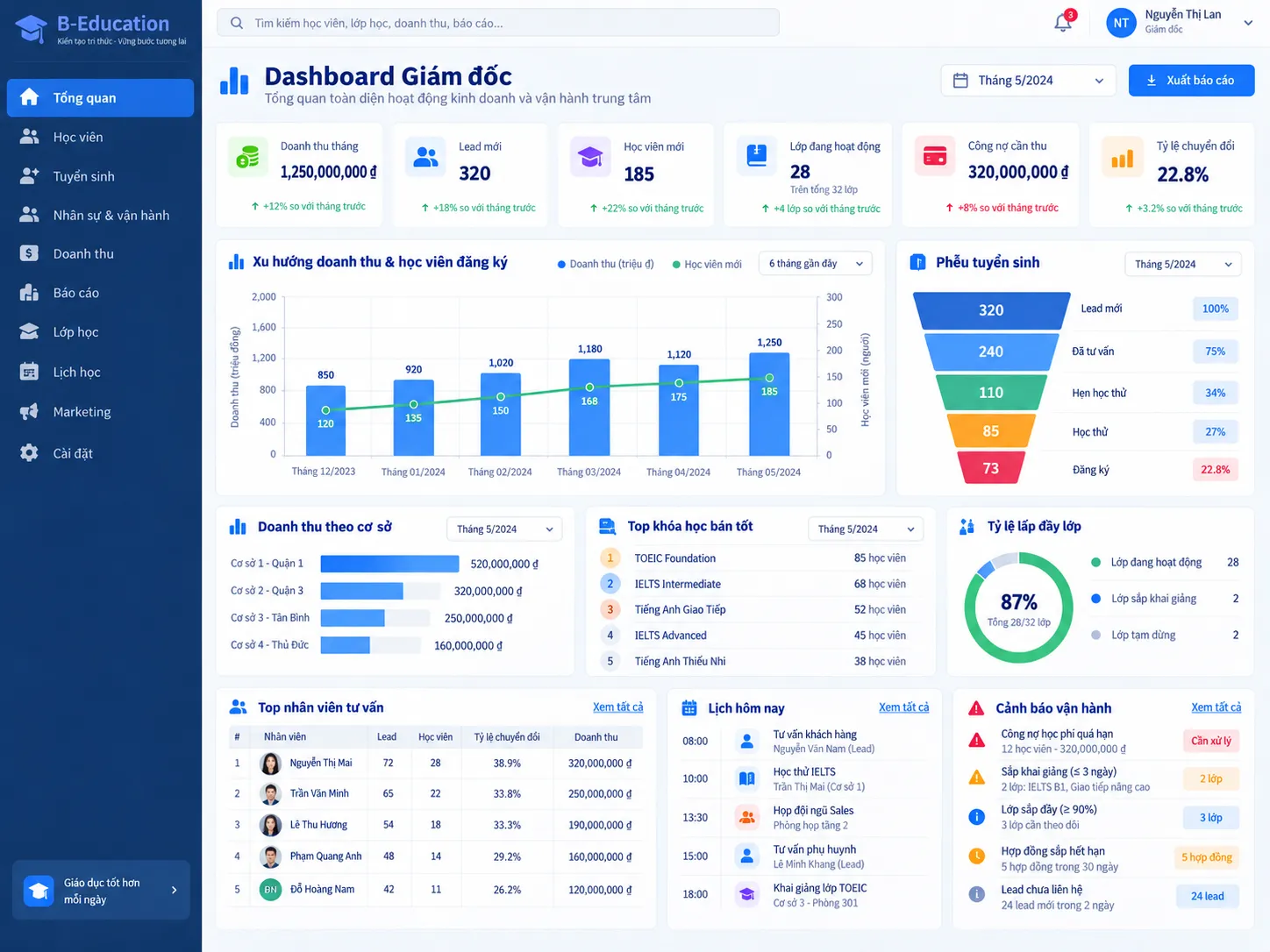Image resolution: width=1270 pixels, height=952 pixels.
Task: Click the Cần xử lý badge
Action: point(1210,741)
